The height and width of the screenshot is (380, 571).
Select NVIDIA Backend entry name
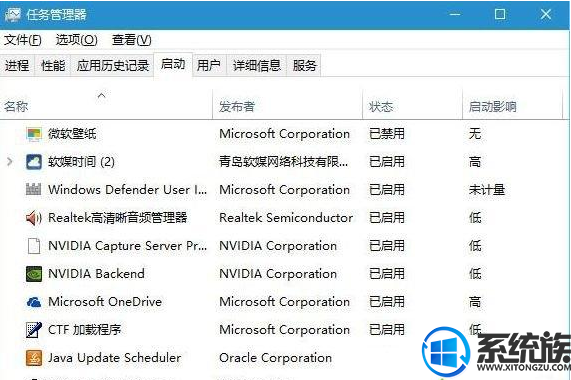click(97, 274)
